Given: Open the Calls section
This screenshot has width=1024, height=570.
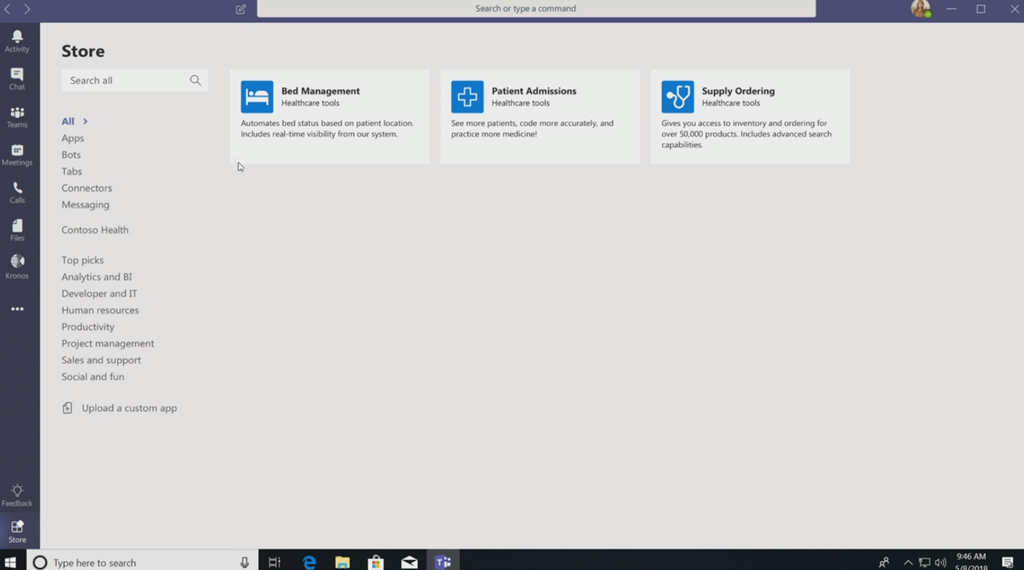Looking at the screenshot, I should (x=17, y=192).
